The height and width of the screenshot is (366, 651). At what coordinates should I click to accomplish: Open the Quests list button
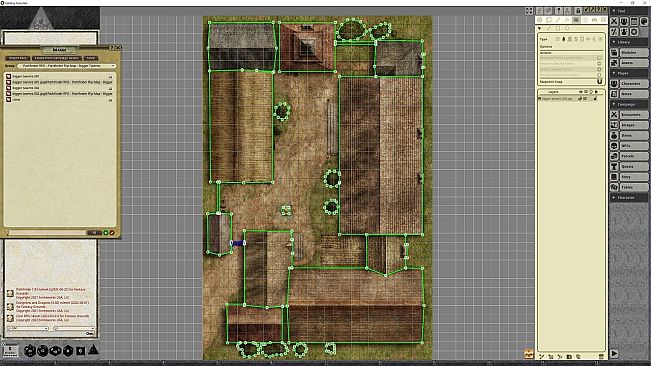pyautogui.click(x=634, y=166)
